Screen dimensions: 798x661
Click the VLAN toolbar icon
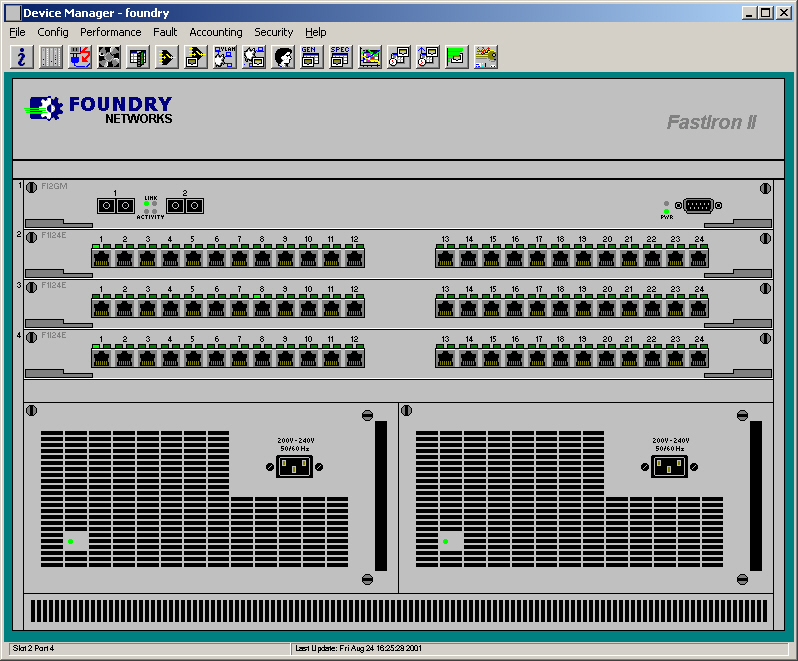click(224, 57)
